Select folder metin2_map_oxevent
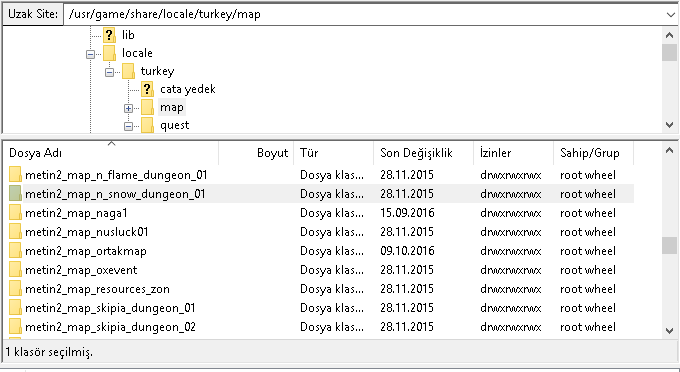The width and height of the screenshot is (680, 372). (x=81, y=270)
